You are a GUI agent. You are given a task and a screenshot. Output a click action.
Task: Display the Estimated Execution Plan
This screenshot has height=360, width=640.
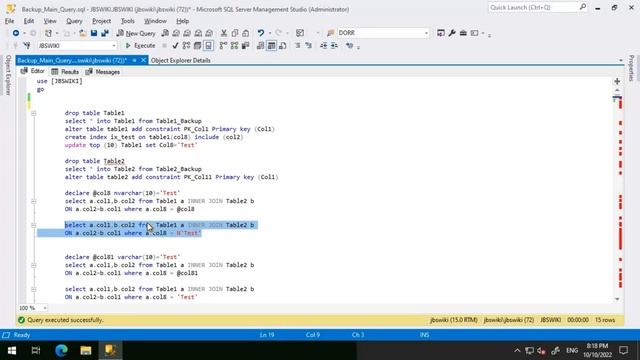(187, 46)
